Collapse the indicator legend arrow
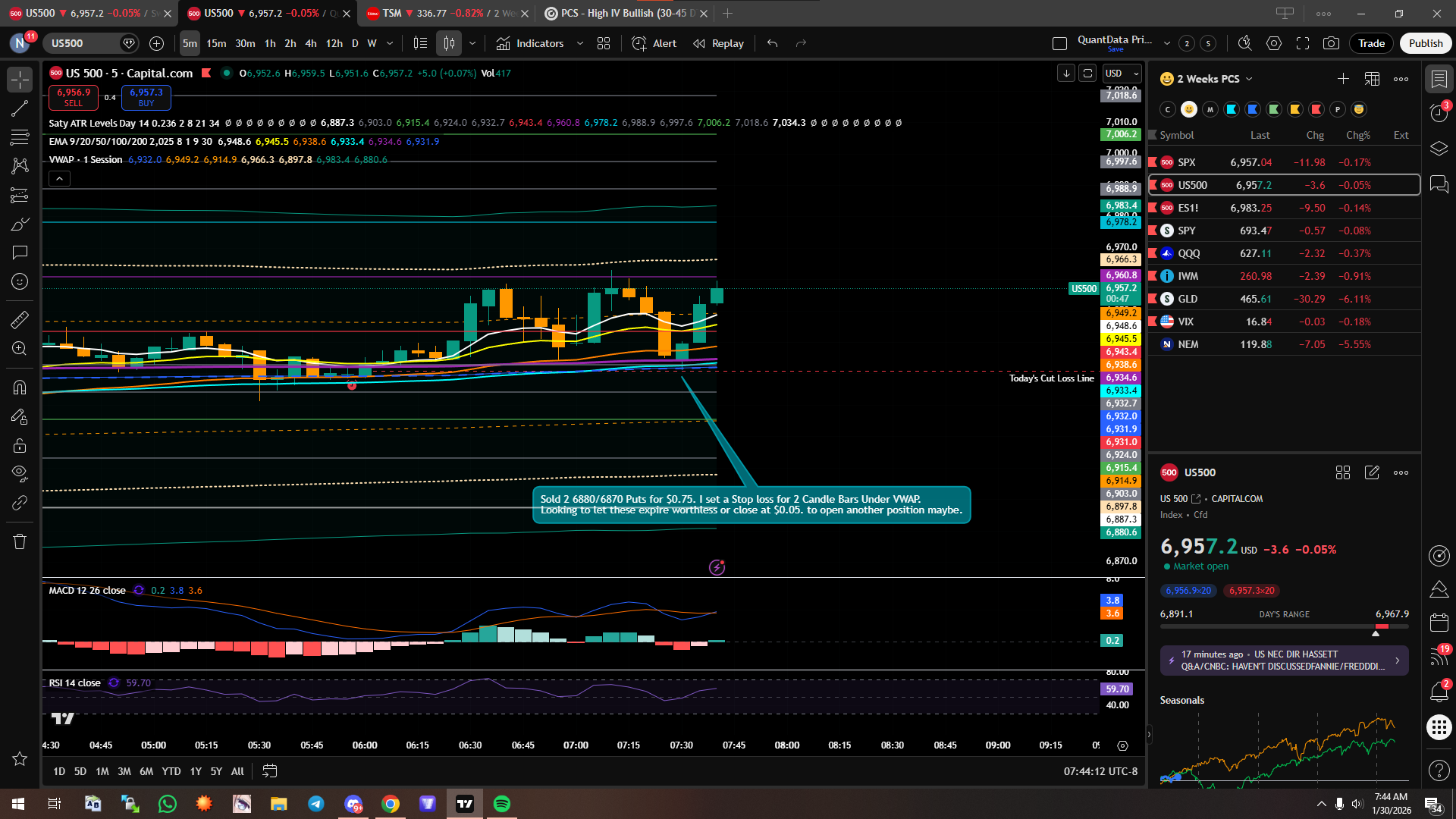The height and width of the screenshot is (819, 1456). 59,179
